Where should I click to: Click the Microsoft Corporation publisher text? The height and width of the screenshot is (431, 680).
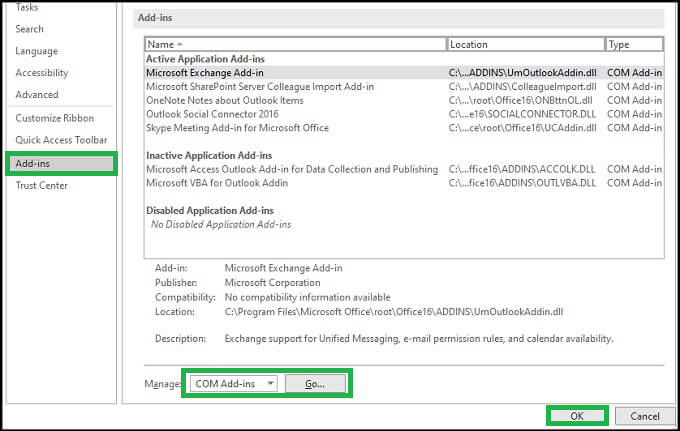point(272,283)
